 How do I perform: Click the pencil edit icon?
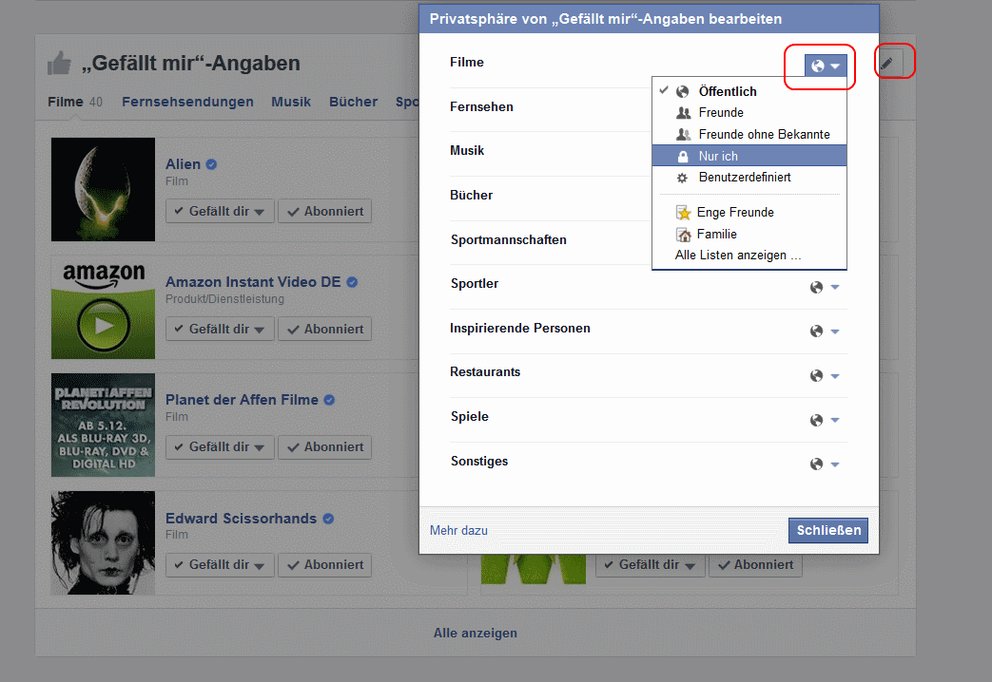(886, 64)
